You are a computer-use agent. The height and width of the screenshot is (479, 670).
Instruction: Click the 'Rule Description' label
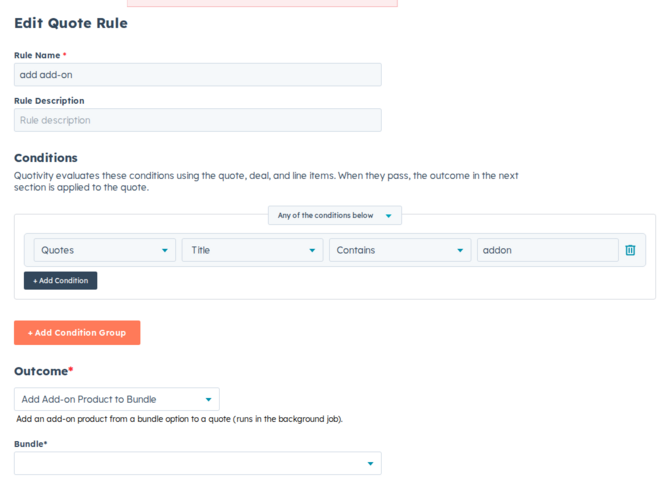point(49,101)
